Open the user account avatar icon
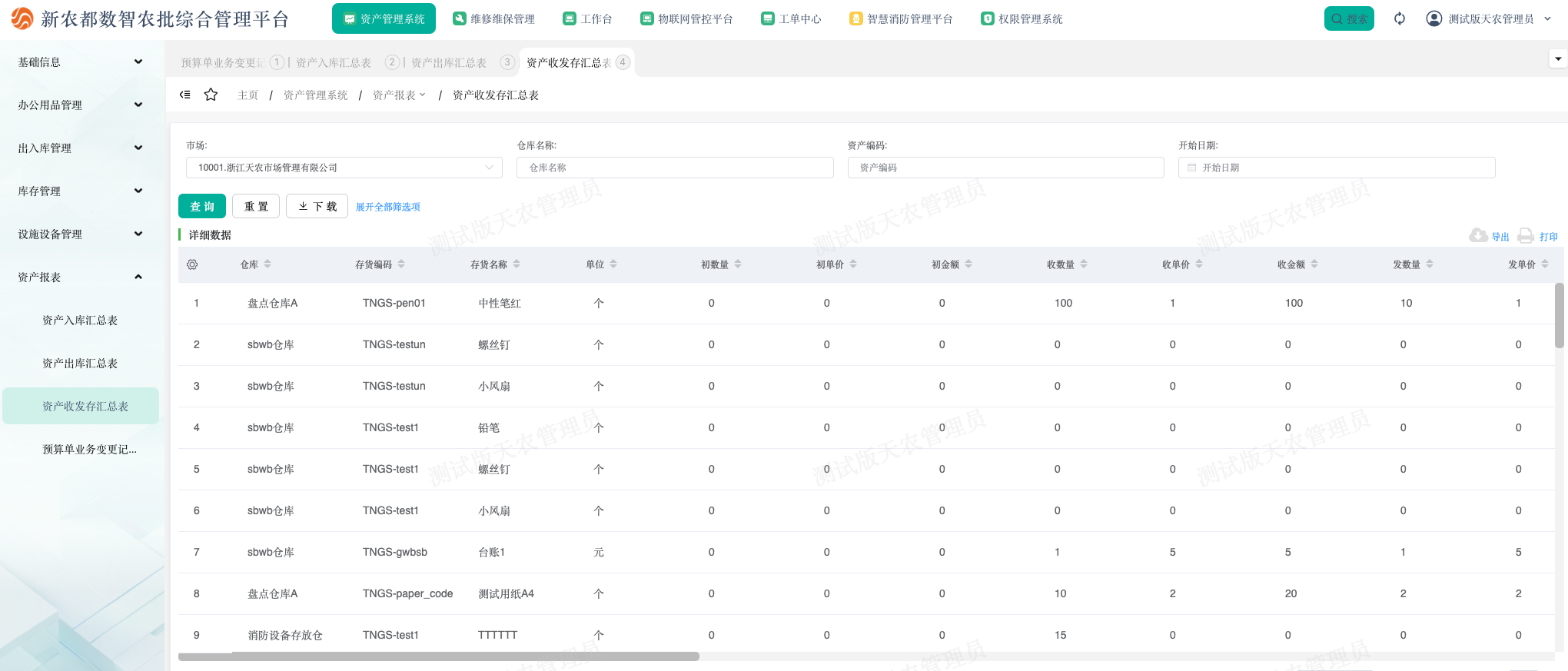The height and width of the screenshot is (671, 1568). click(x=1433, y=18)
